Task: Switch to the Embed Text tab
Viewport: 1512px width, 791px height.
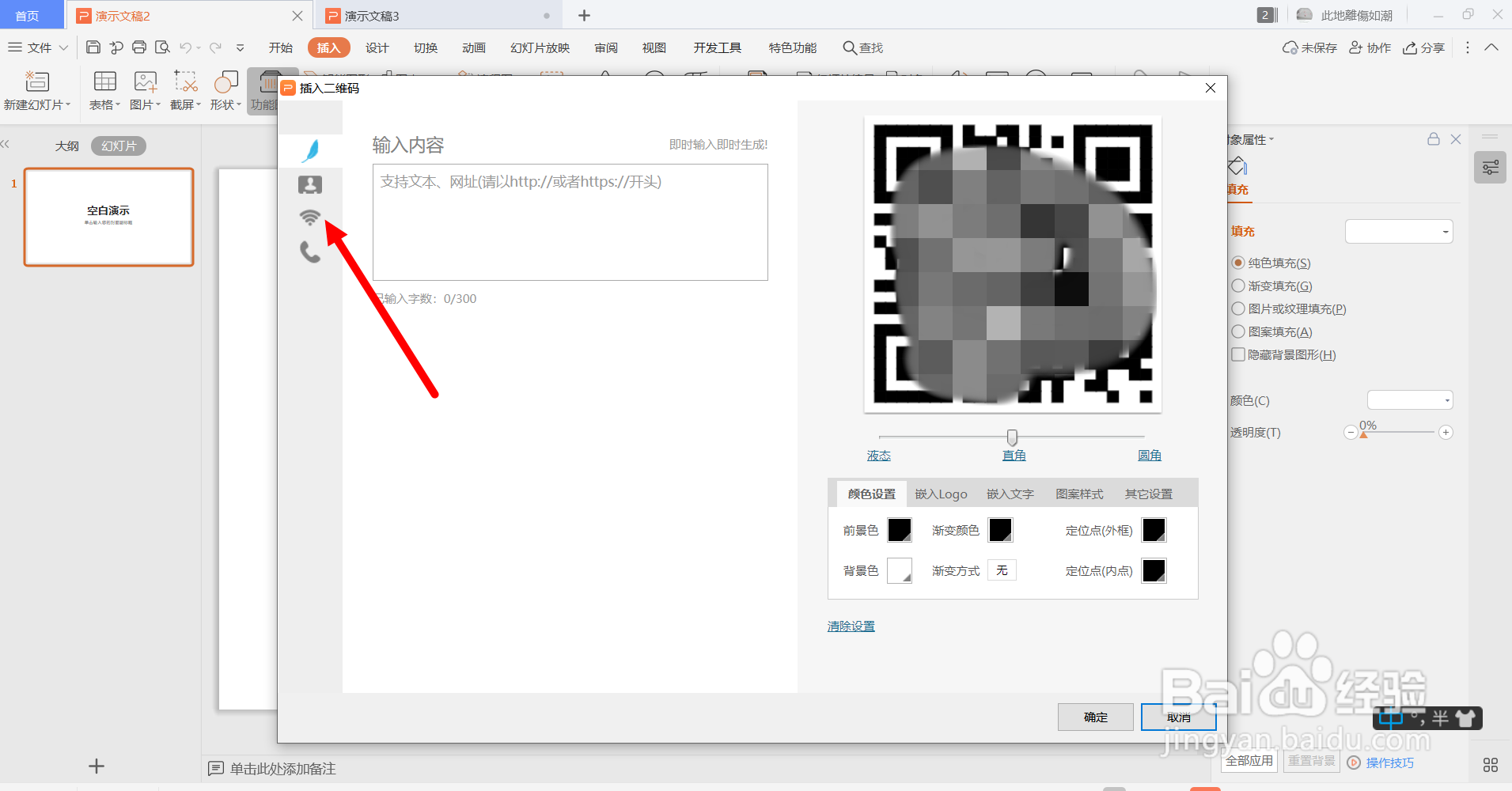Action: tap(1010, 494)
